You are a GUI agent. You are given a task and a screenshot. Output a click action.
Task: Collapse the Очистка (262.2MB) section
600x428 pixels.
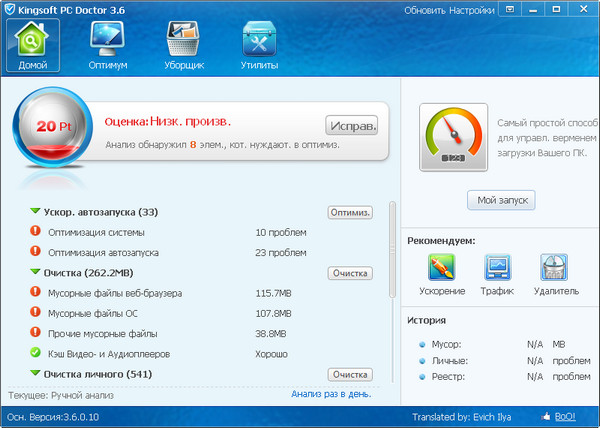pyautogui.click(x=36, y=273)
